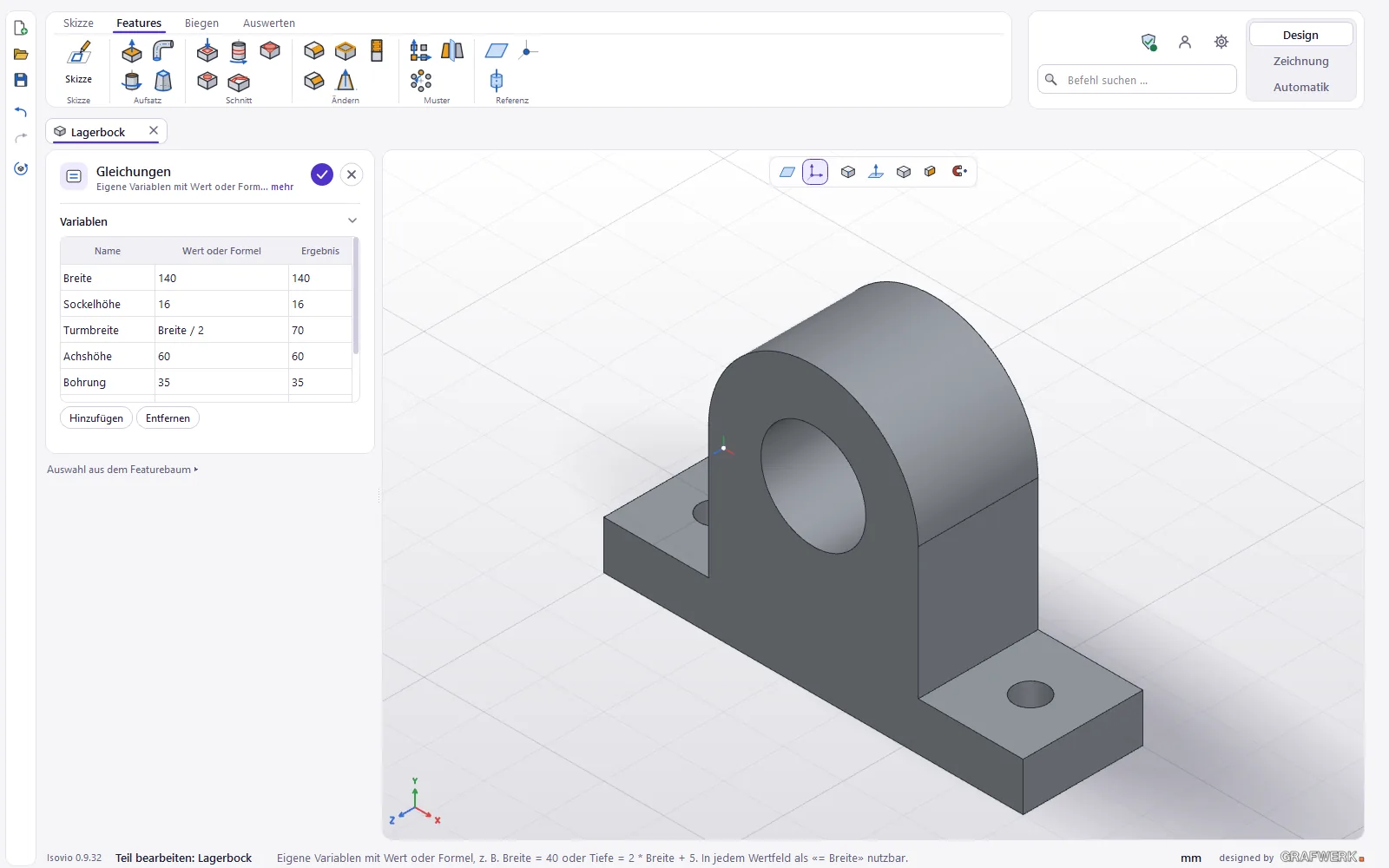Select the revolve cut tool in Schnitt

click(x=239, y=51)
